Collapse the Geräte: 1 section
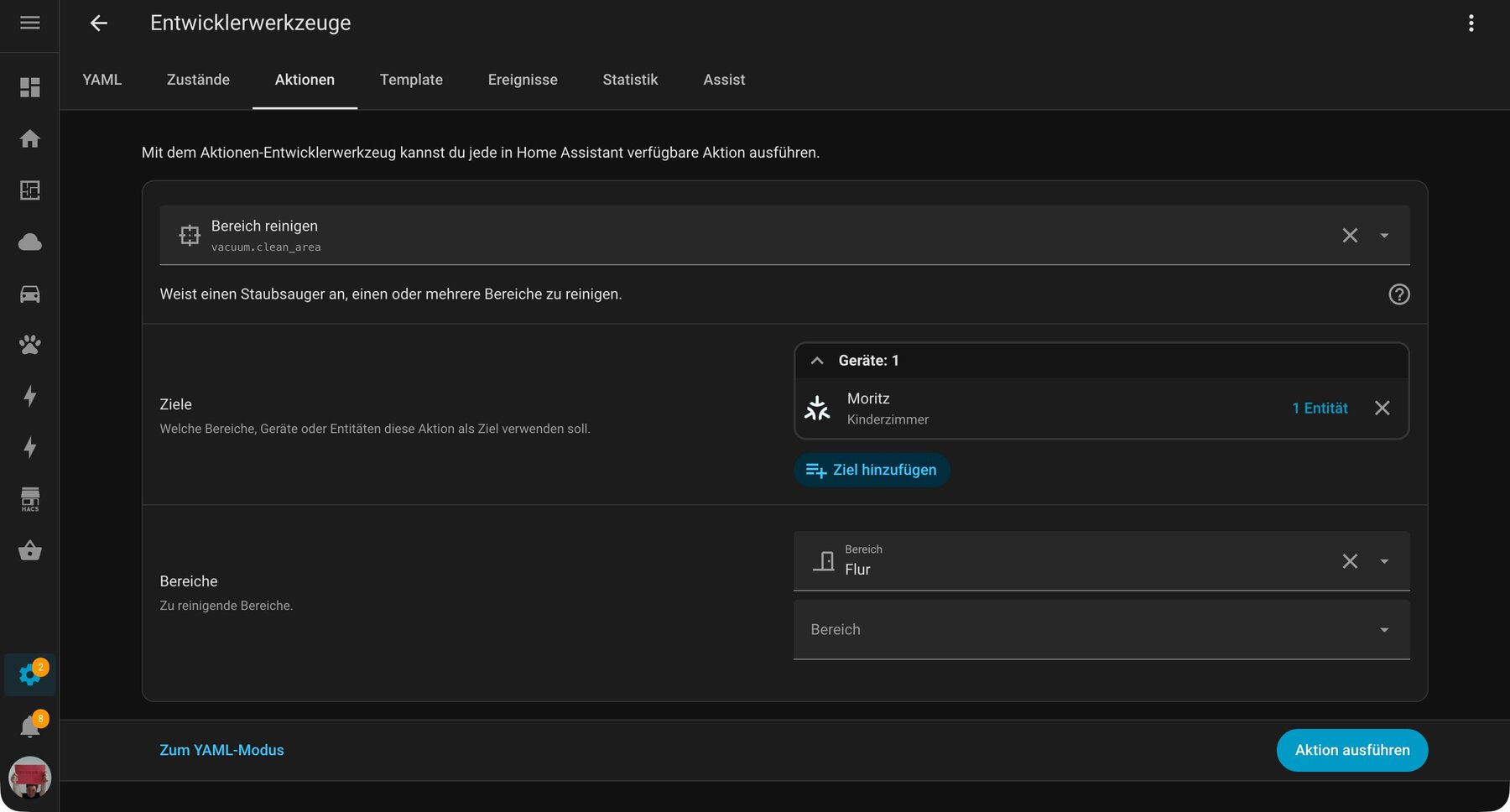The height and width of the screenshot is (812, 1510). pyautogui.click(x=817, y=361)
